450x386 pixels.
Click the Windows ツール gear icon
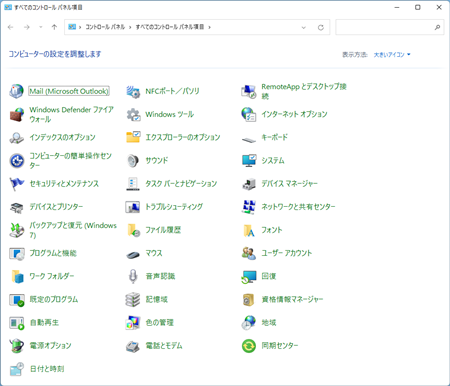tap(133, 114)
